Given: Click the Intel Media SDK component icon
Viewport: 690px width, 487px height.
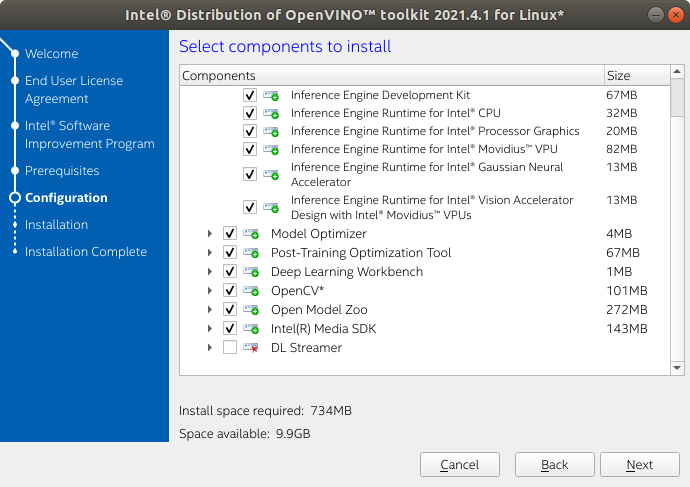Looking at the screenshot, I should tap(251, 329).
